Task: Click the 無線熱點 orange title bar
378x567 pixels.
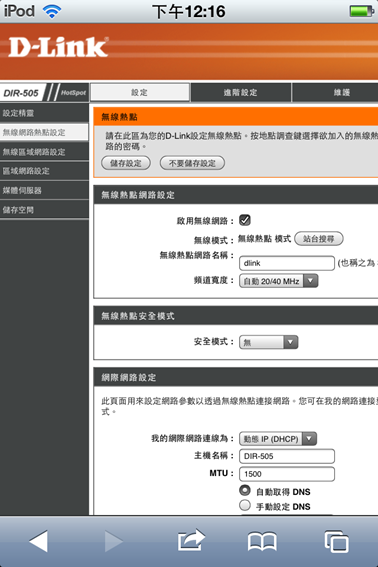Action: point(236,116)
